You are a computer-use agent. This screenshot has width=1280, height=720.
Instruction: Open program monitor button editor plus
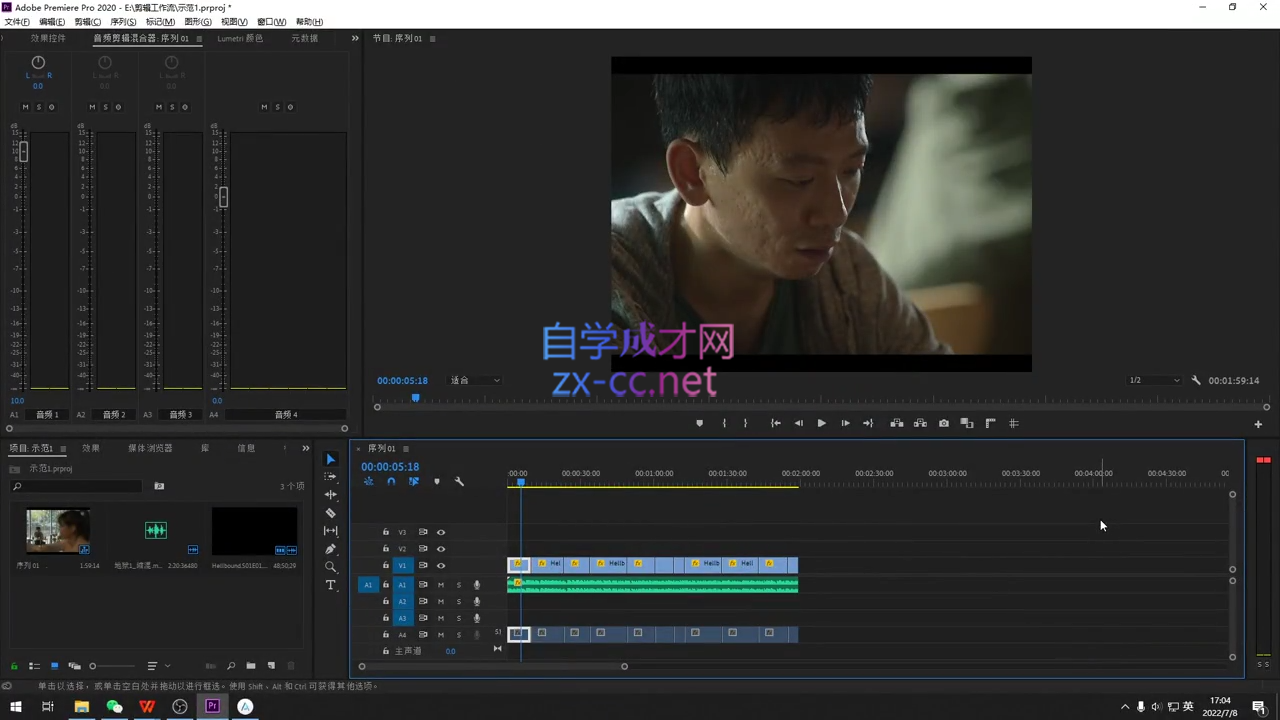pos(1258,424)
